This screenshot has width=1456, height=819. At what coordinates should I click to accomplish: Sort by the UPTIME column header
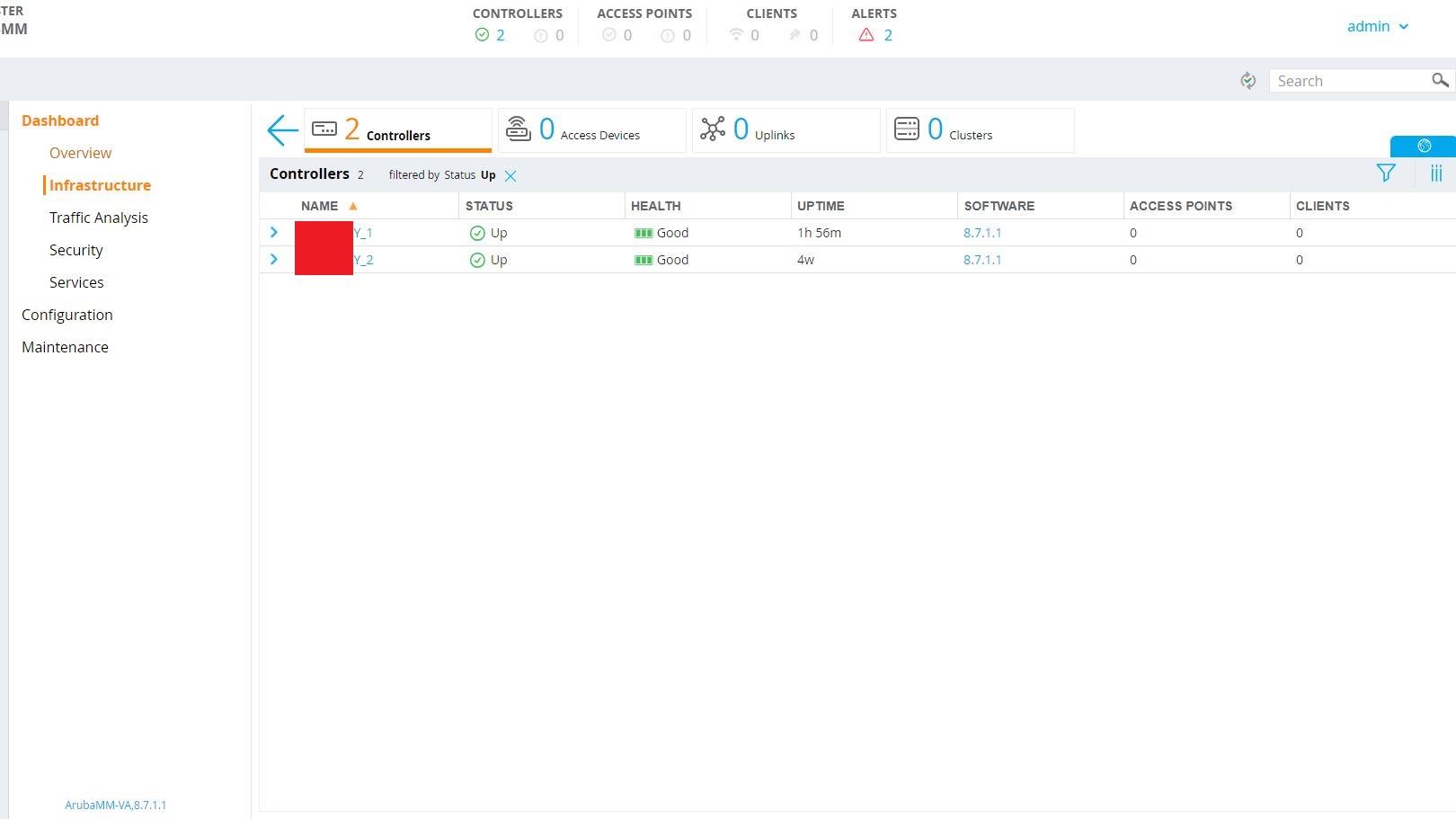tap(821, 206)
